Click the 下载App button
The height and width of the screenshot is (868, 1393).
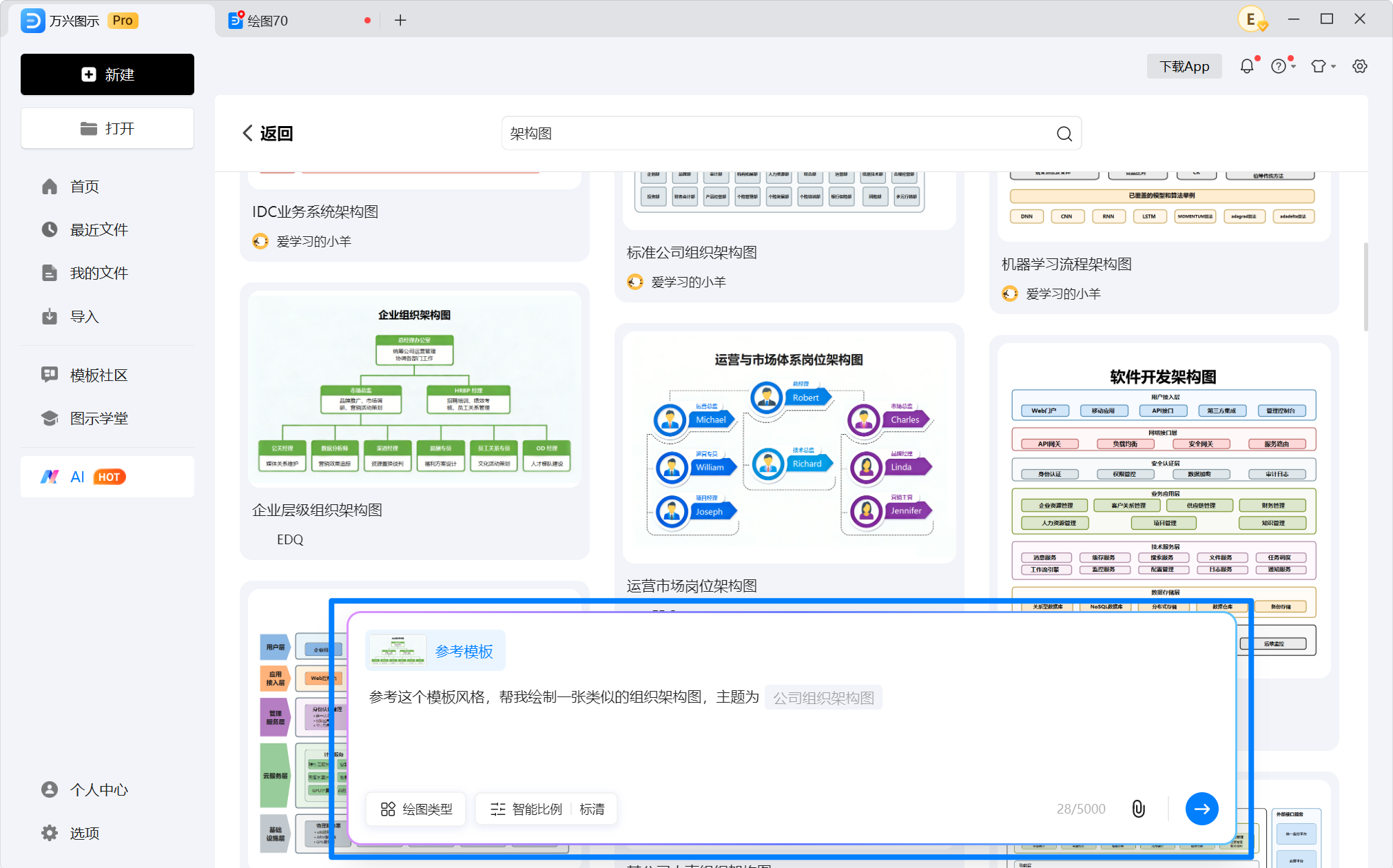(x=1184, y=66)
